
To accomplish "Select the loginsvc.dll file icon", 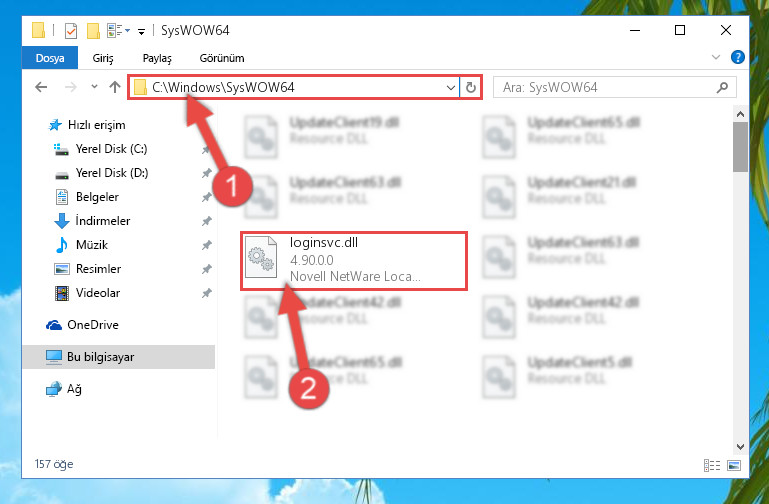I will pyautogui.click(x=263, y=260).
